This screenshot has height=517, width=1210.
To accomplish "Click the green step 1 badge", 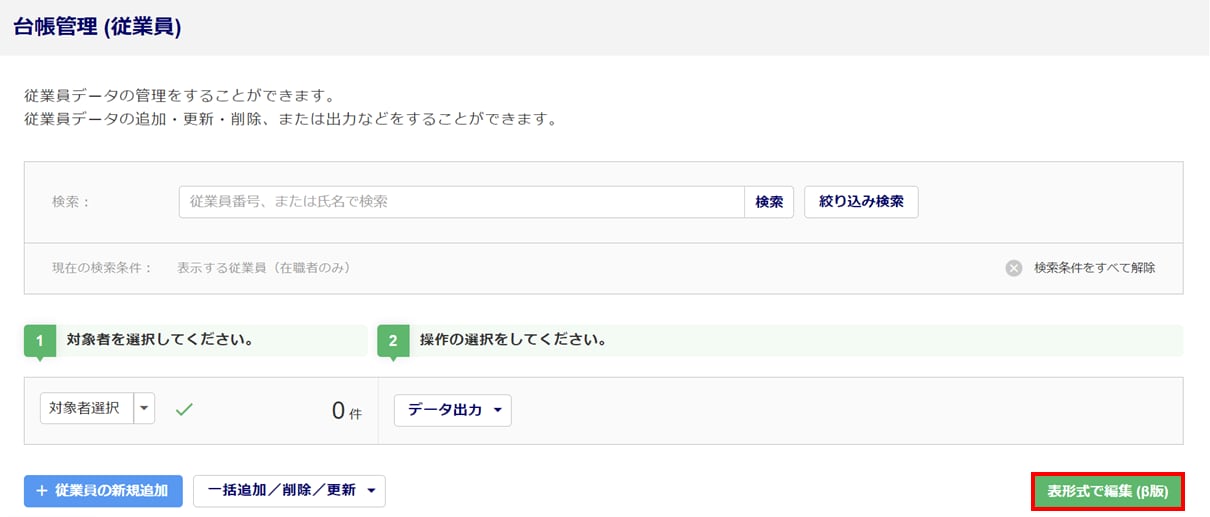I will [x=40, y=341].
